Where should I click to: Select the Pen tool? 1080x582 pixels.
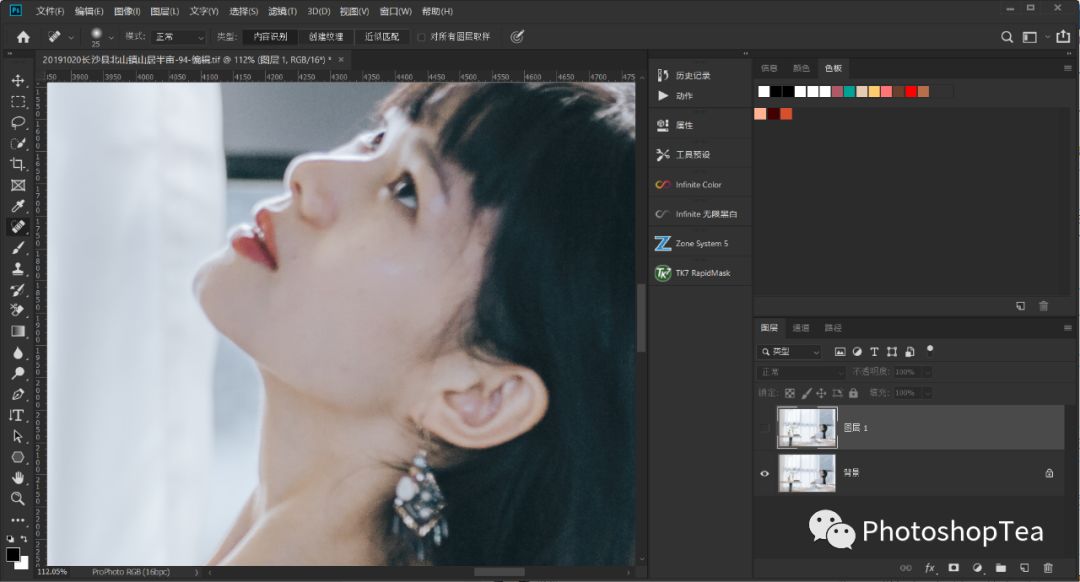click(x=18, y=394)
